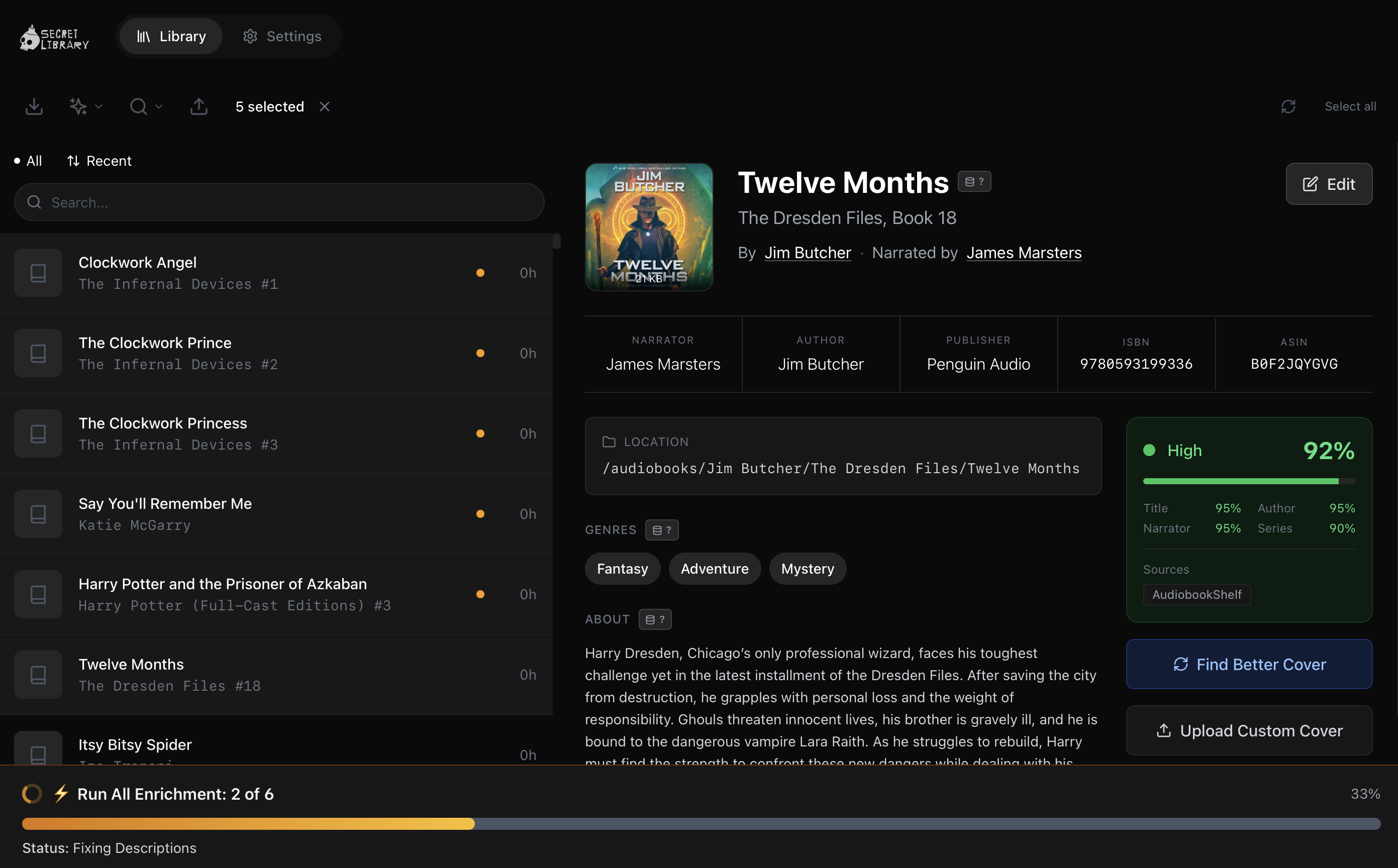1398x868 pixels.
Task: Click the source badge next to ABOUT
Action: click(x=654, y=619)
